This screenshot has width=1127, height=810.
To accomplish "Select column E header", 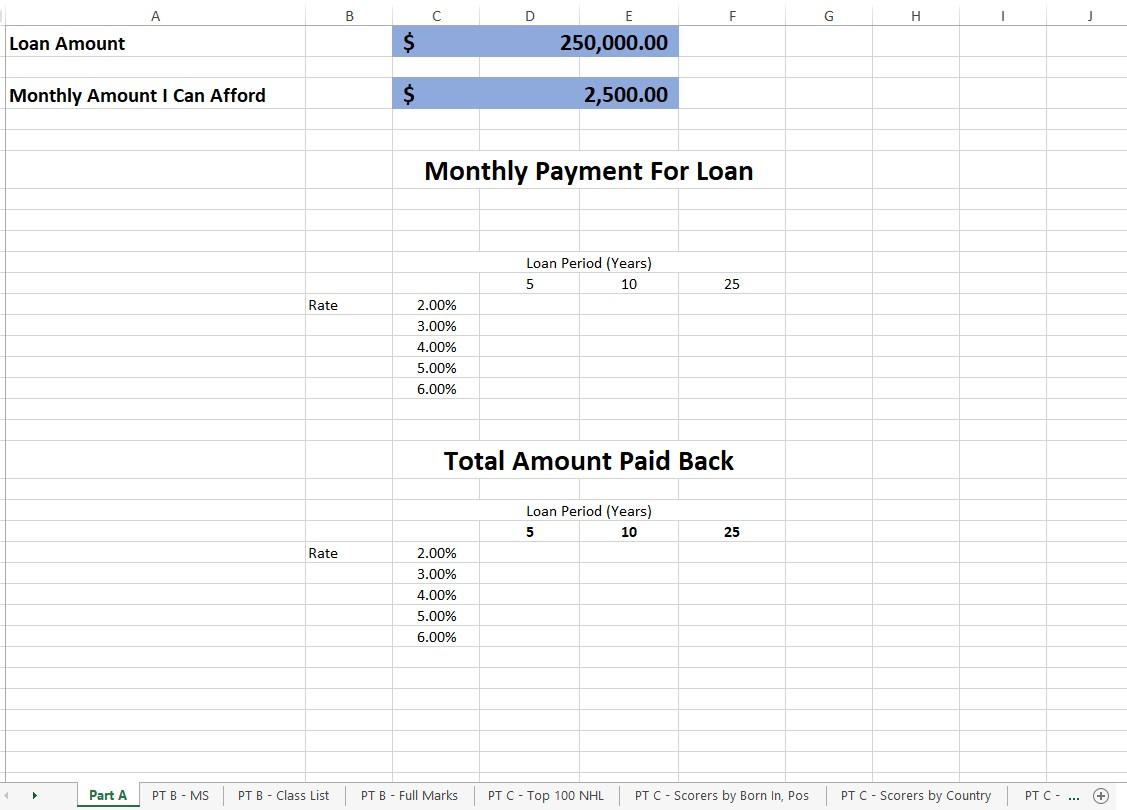I will [628, 15].
